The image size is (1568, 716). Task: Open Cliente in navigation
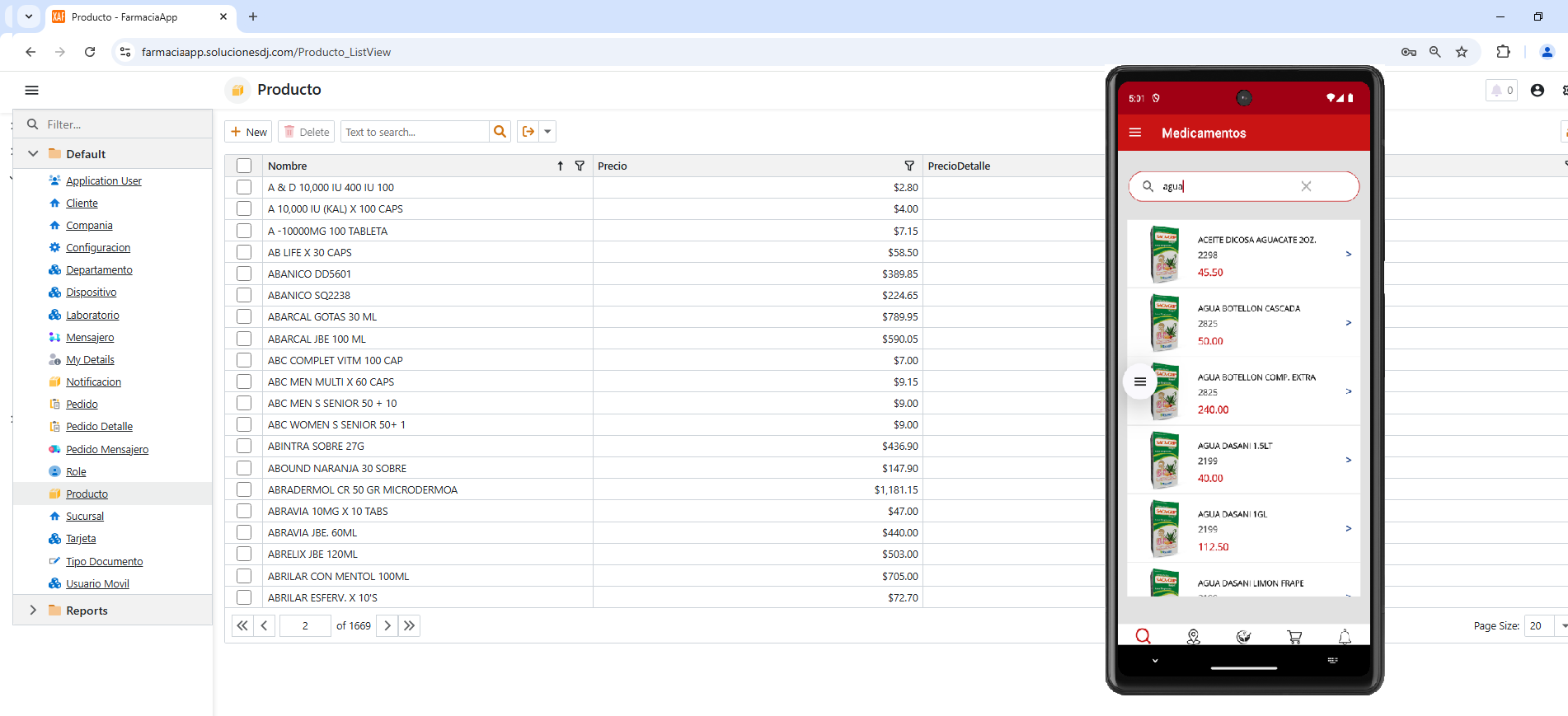click(82, 203)
